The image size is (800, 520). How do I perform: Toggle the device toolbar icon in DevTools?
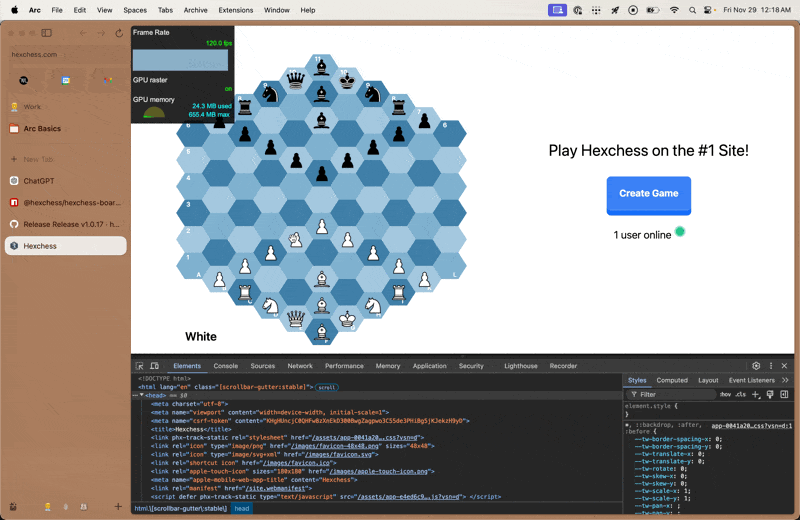point(154,366)
